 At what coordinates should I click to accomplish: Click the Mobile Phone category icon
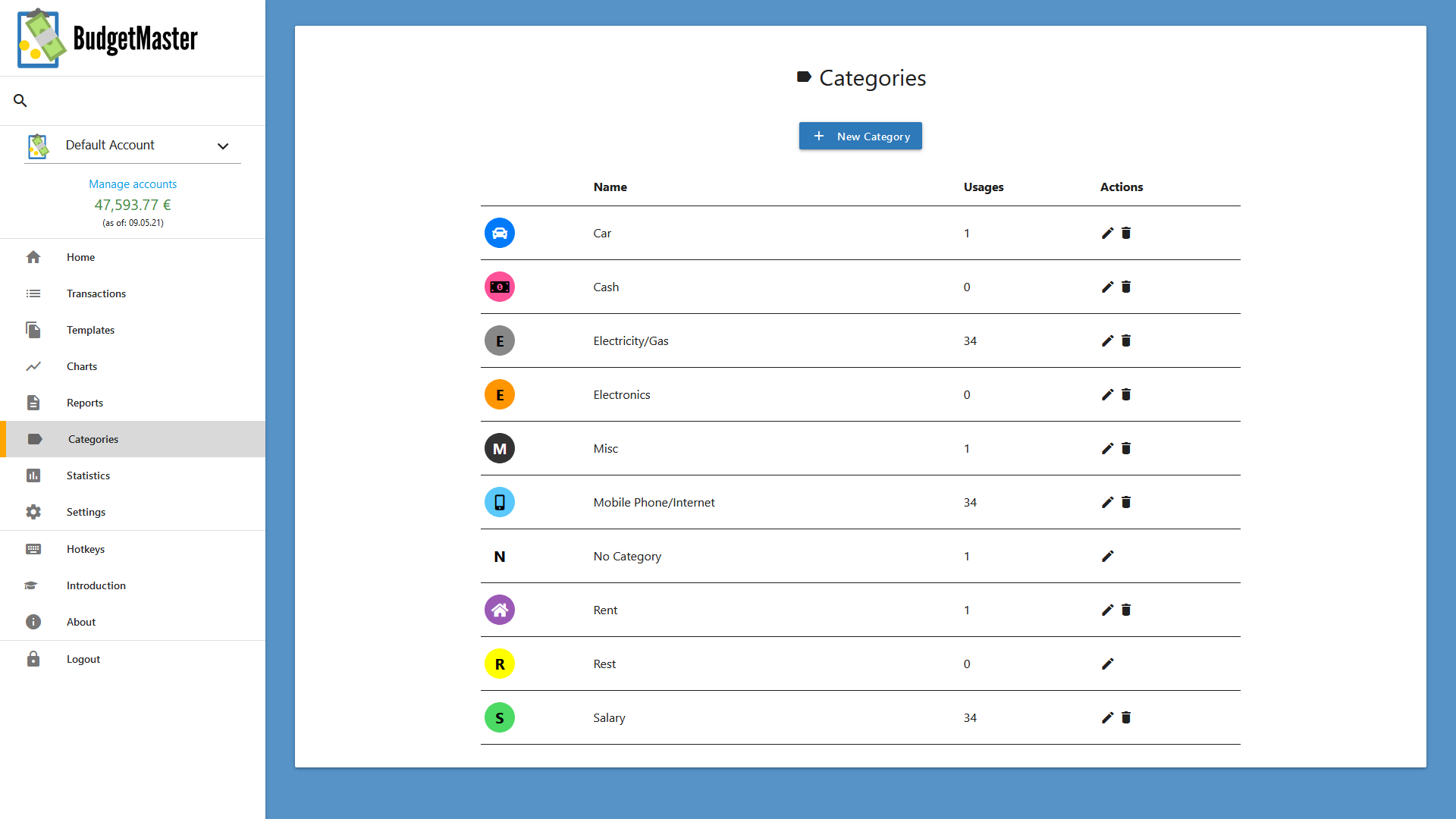(x=500, y=502)
